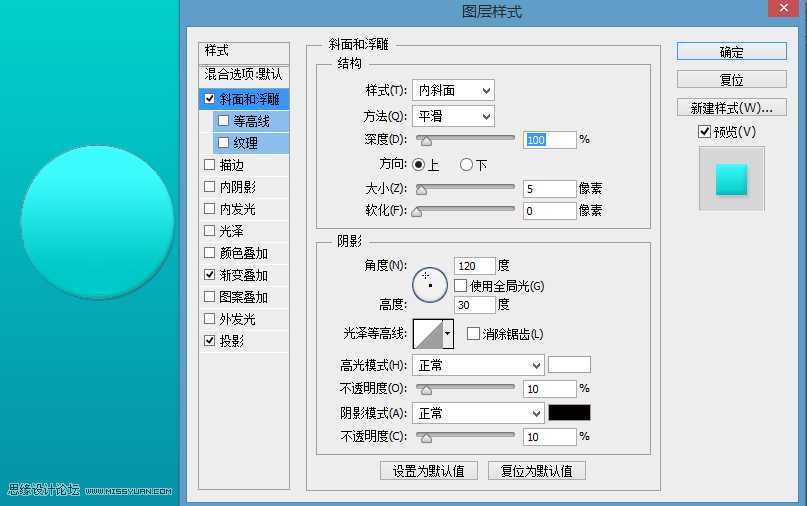Screen dimensions: 807x506
Task: Click the white highlight color swatch
Action: [569, 365]
